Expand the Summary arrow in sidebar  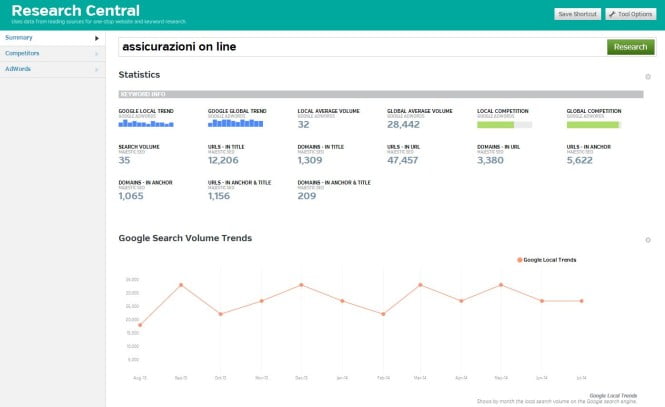(x=97, y=38)
